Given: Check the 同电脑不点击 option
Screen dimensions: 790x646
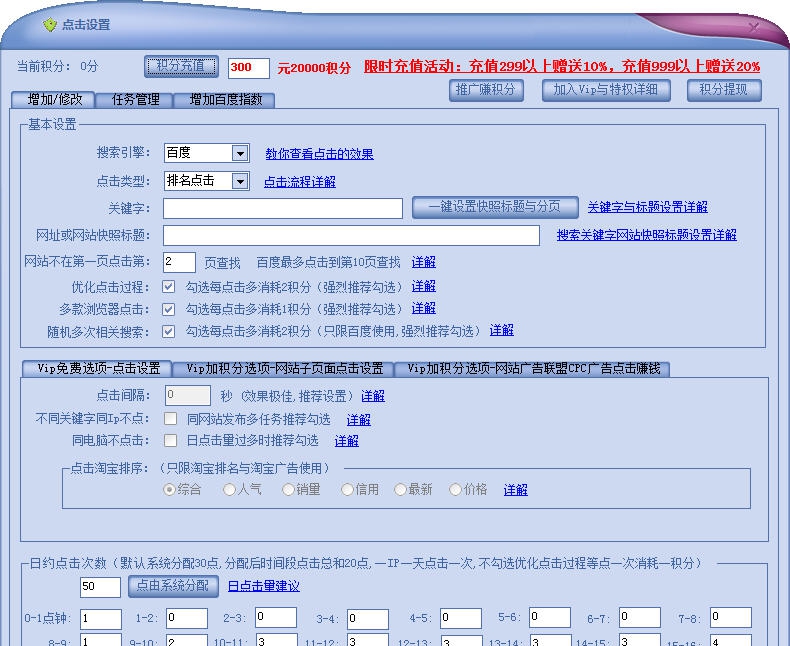Looking at the screenshot, I should (x=171, y=441).
